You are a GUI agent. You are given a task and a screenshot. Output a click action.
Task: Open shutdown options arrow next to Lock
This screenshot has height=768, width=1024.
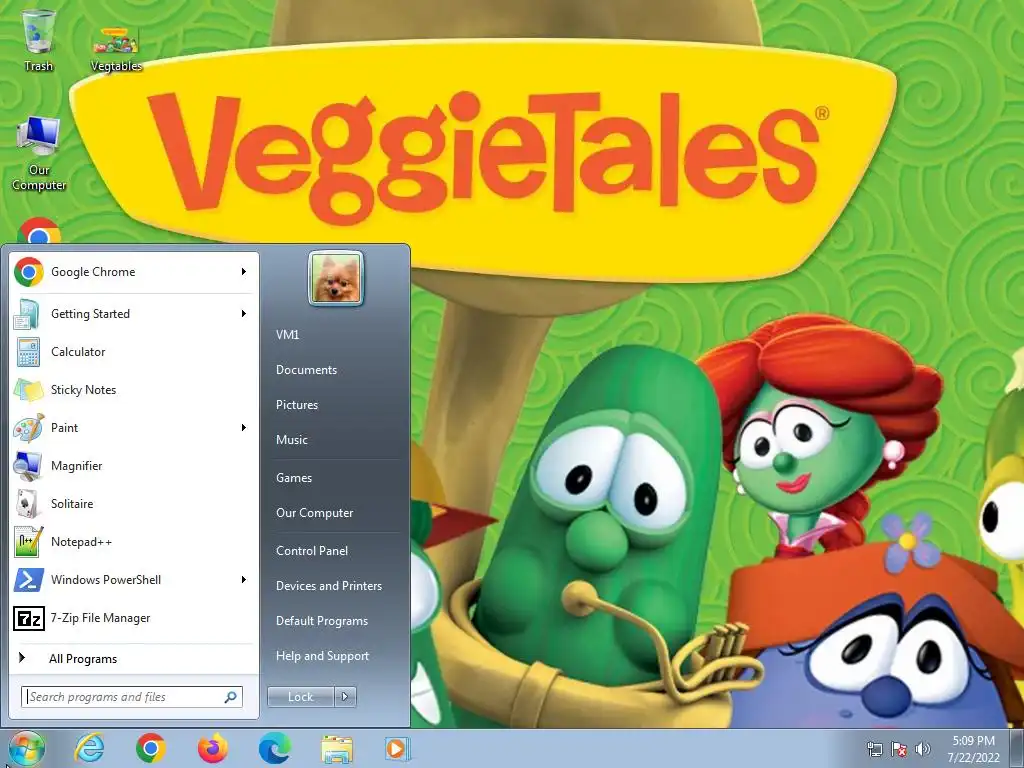click(345, 697)
